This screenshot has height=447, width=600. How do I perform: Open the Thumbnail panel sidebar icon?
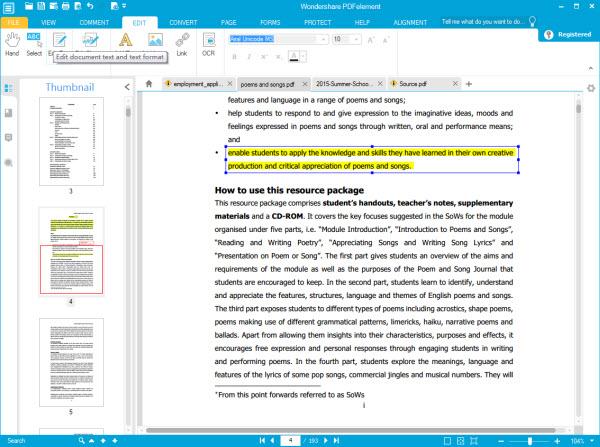(x=8, y=88)
